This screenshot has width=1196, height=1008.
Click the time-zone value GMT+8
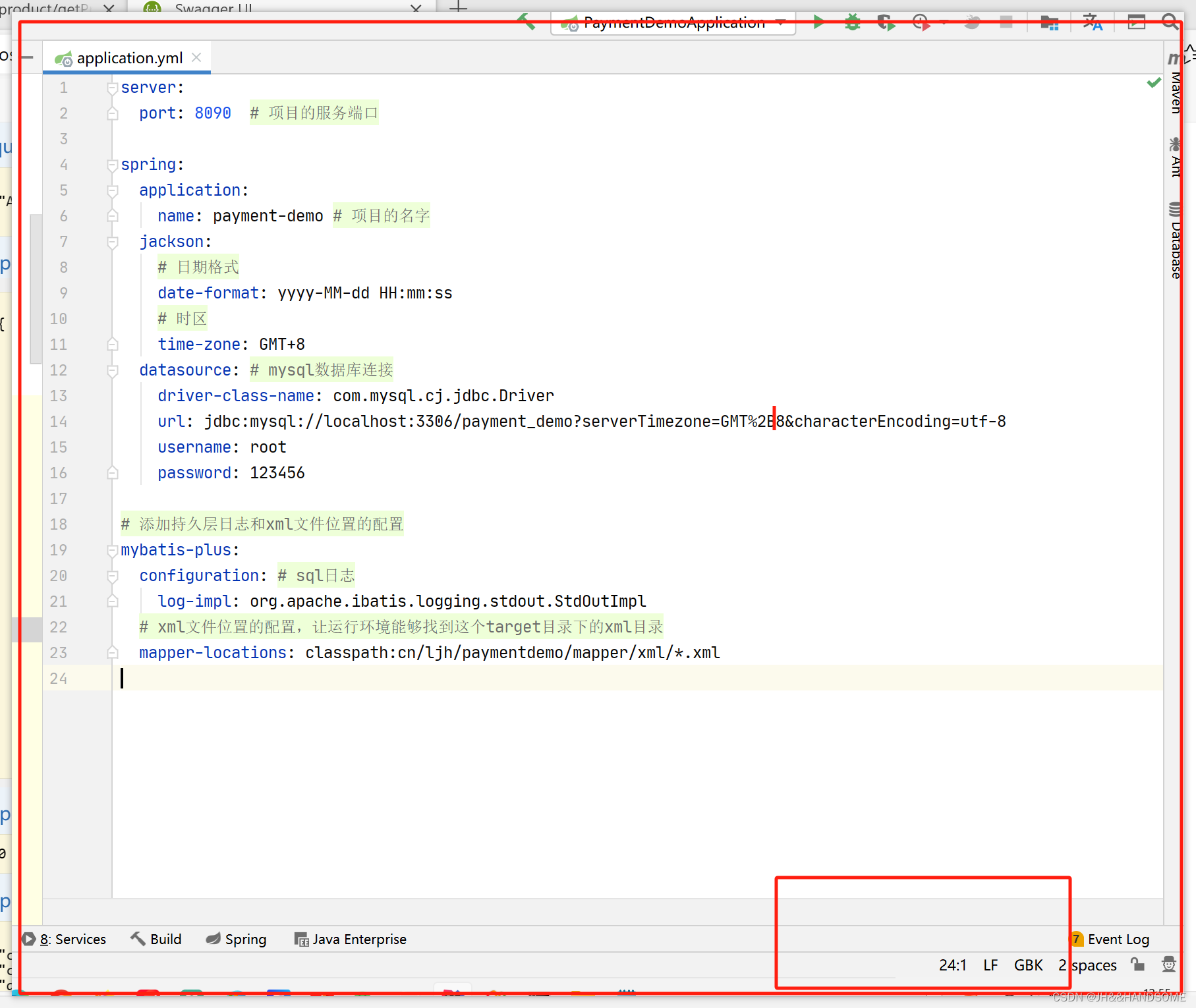click(282, 345)
